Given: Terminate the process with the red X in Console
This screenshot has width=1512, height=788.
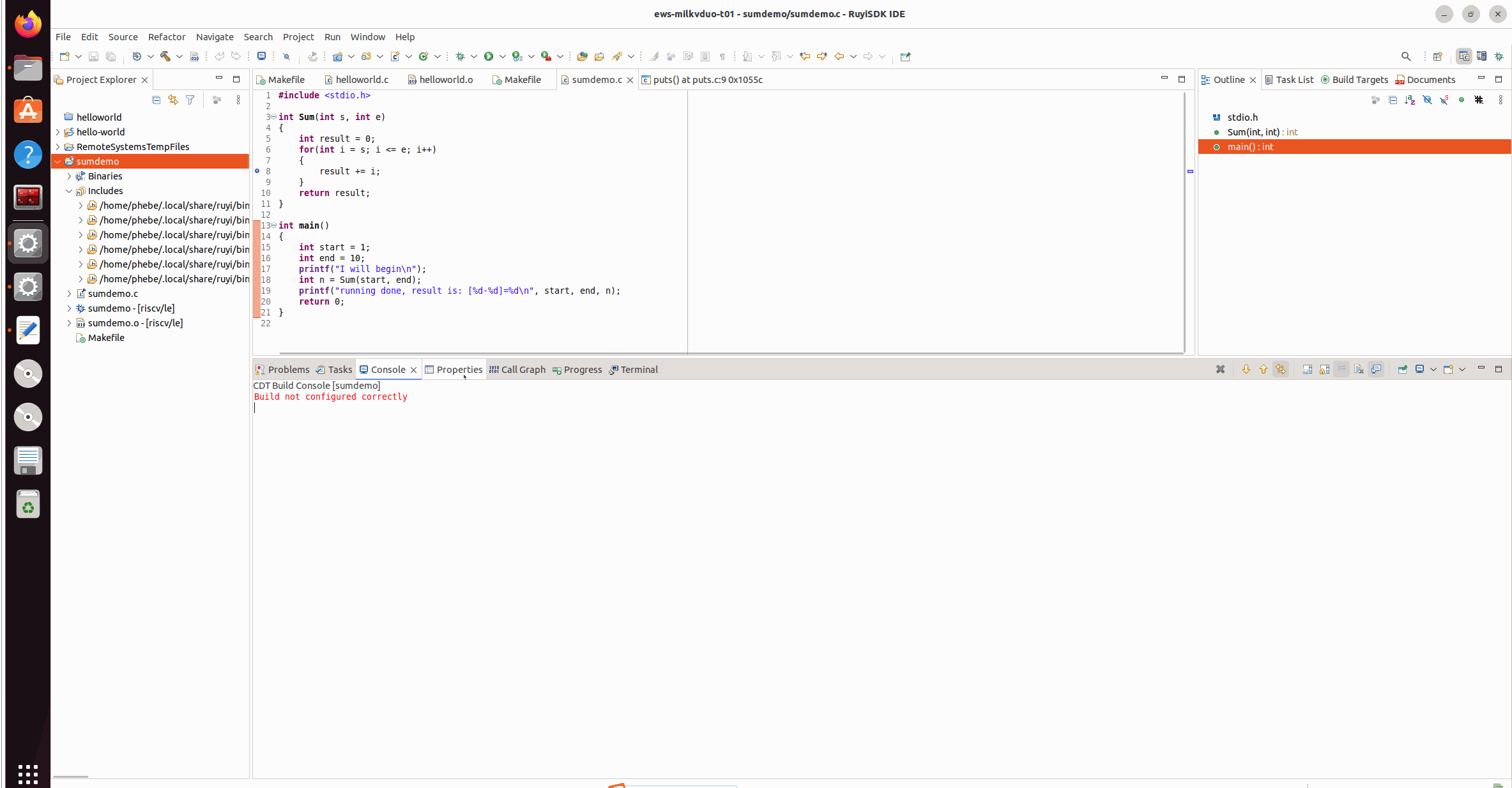Looking at the screenshot, I should (1221, 369).
